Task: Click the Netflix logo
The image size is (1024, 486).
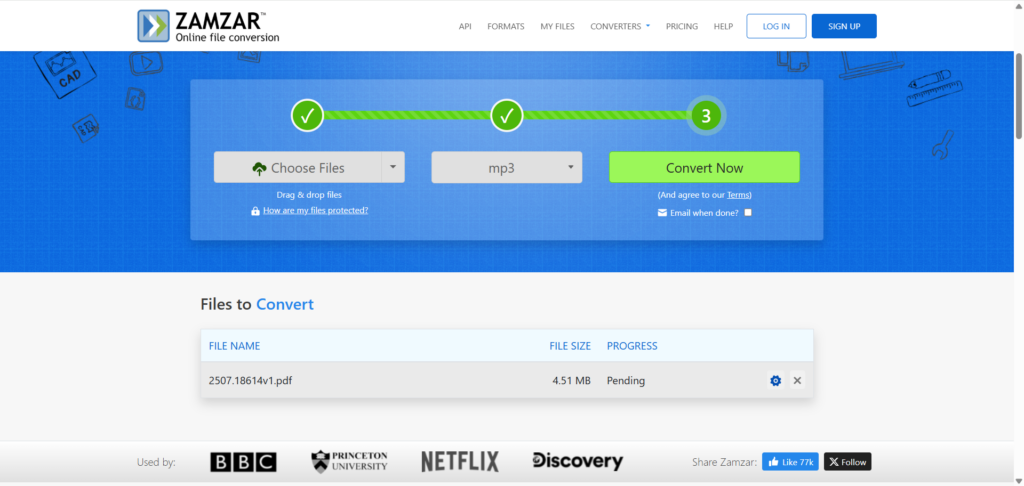Action: tap(460, 461)
